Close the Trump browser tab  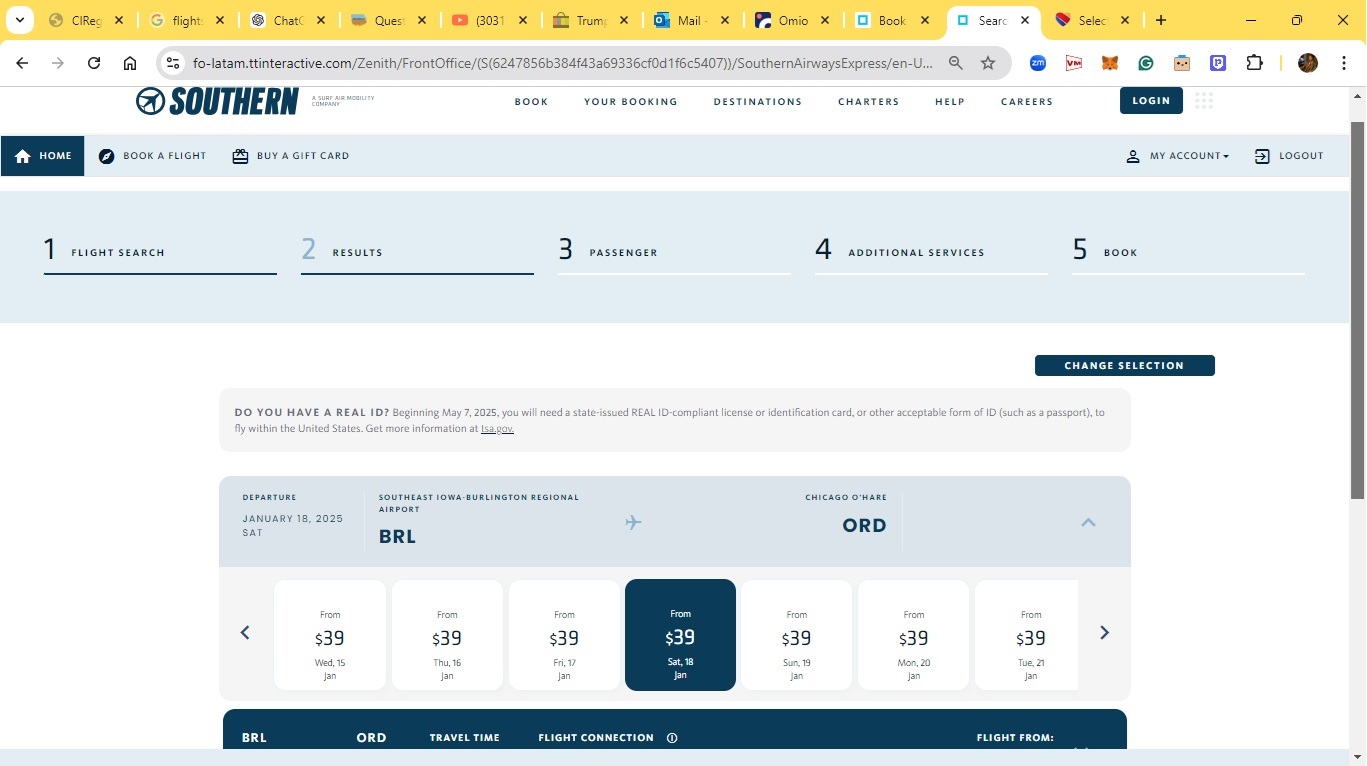pos(623,20)
